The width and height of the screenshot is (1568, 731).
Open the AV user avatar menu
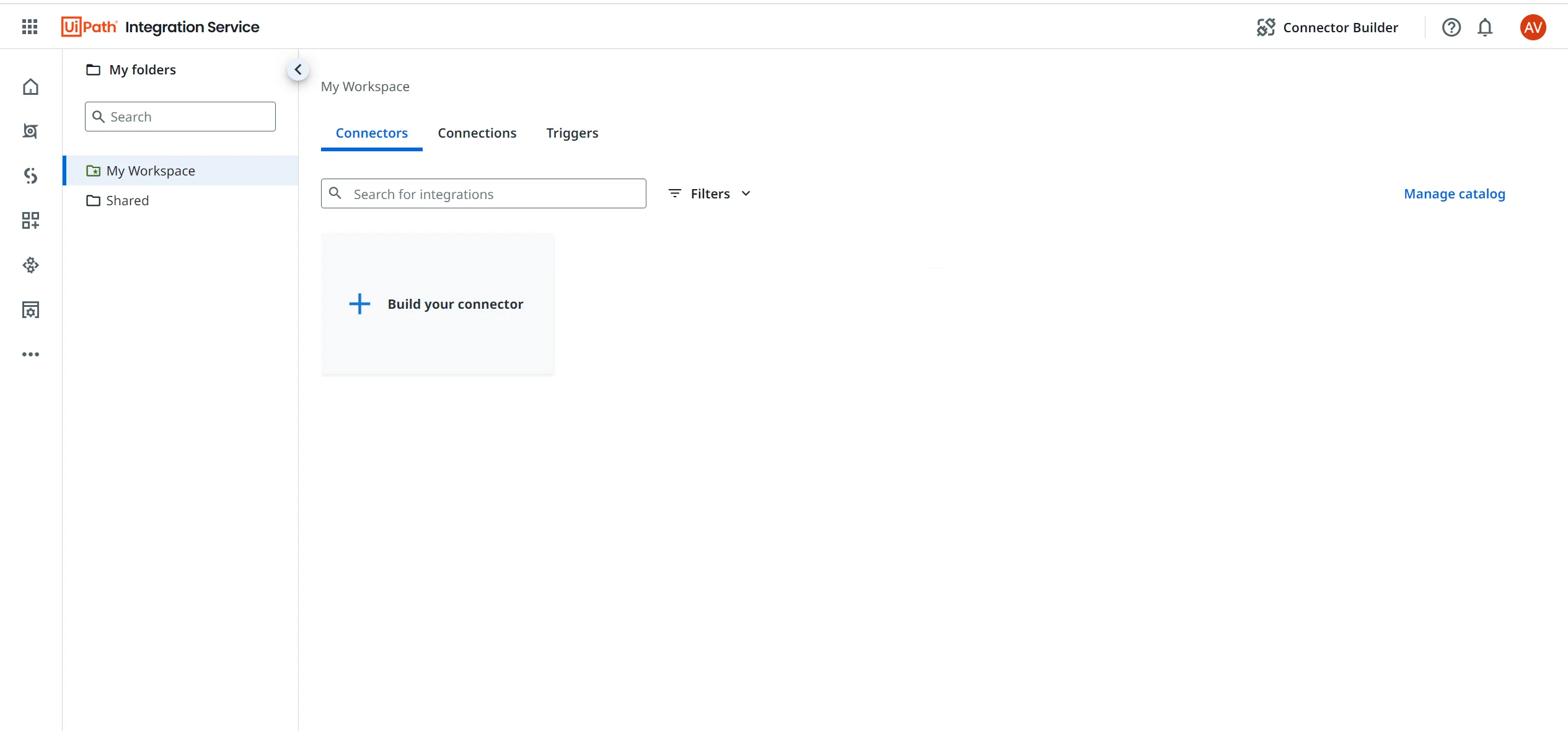coord(1533,27)
